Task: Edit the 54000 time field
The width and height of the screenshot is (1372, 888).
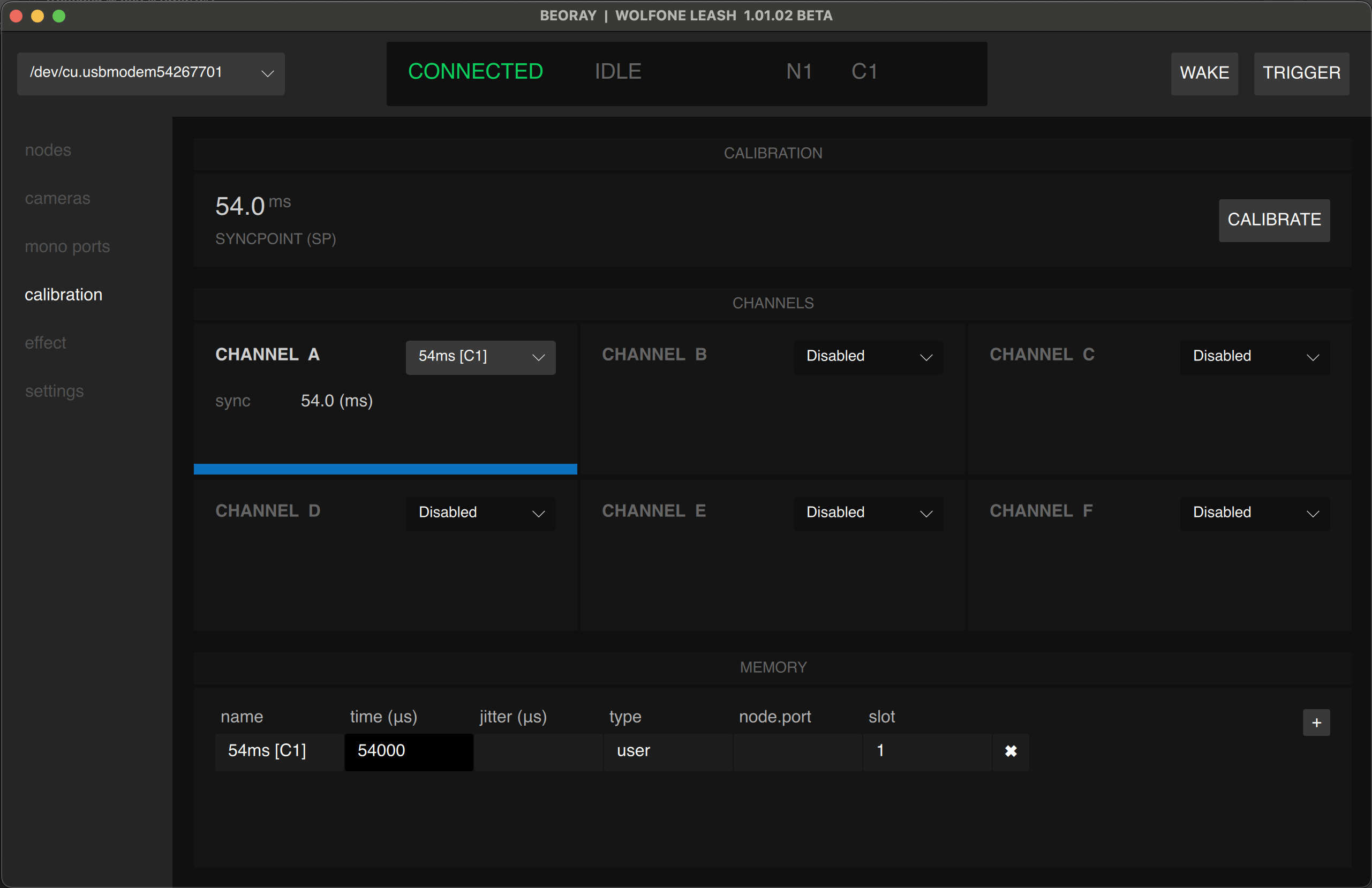Action: click(x=408, y=751)
